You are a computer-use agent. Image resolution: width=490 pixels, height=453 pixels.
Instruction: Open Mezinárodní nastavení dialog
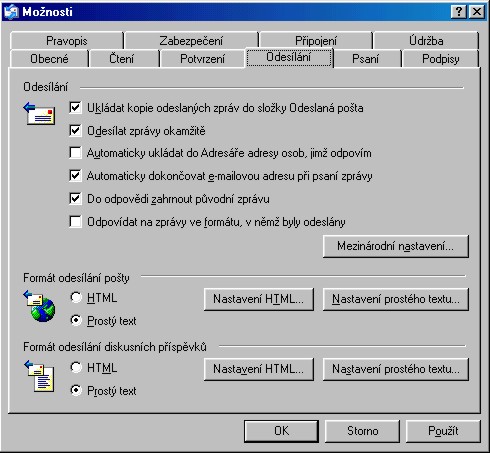click(396, 246)
